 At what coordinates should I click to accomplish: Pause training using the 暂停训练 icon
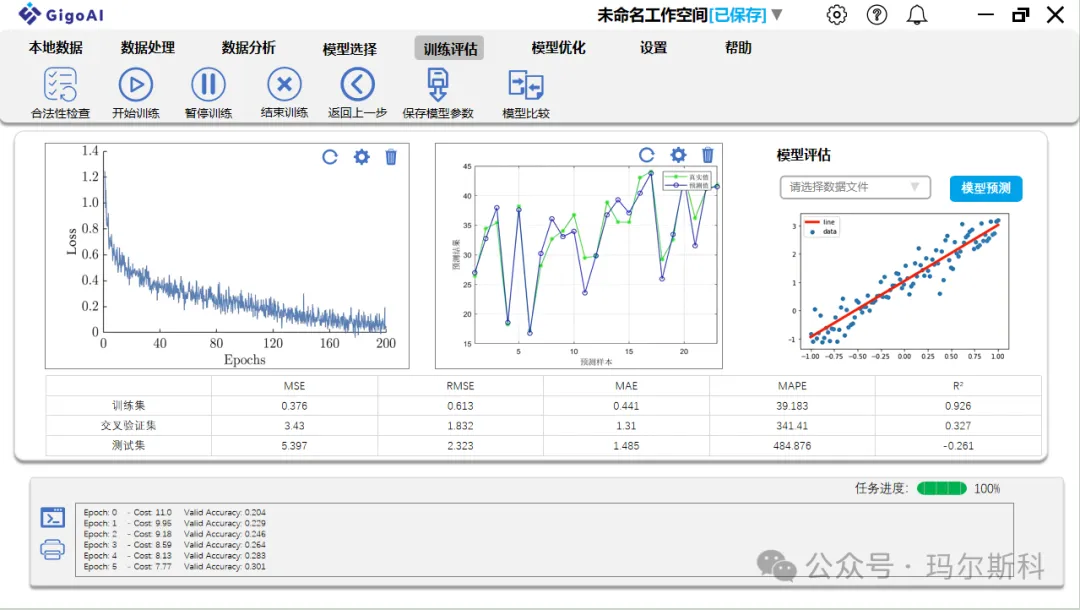pyautogui.click(x=208, y=85)
